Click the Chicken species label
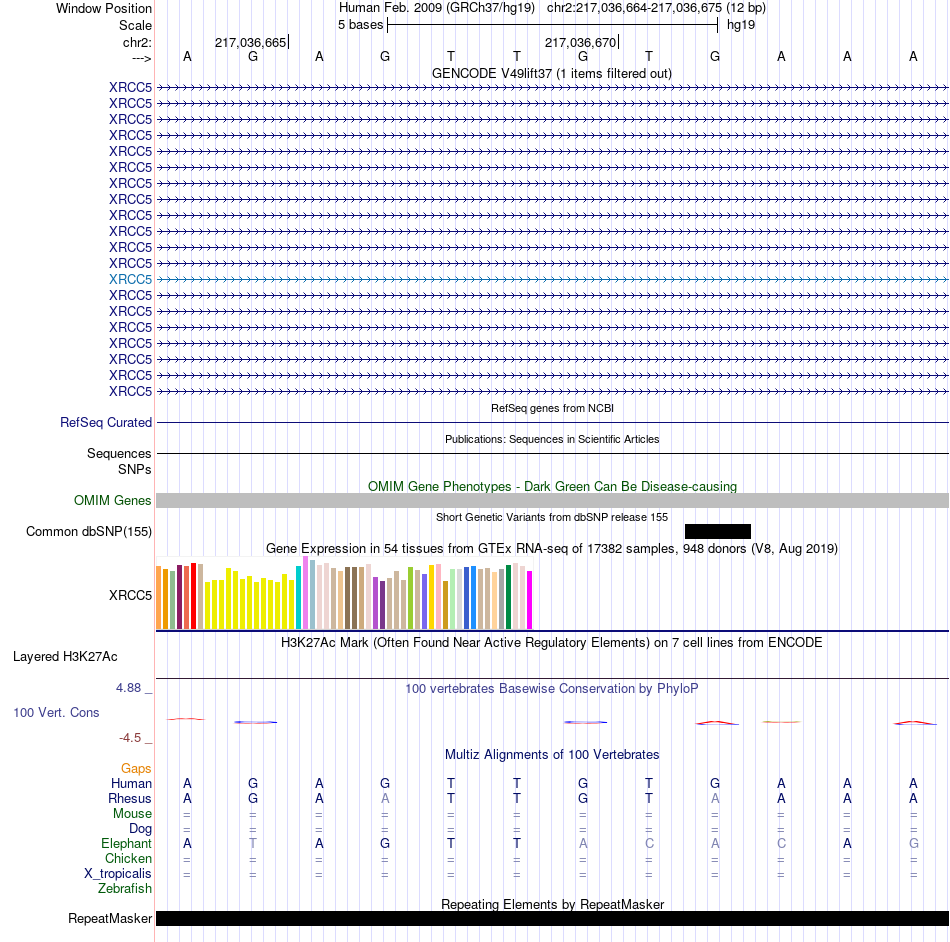The image size is (950, 942). [128, 858]
